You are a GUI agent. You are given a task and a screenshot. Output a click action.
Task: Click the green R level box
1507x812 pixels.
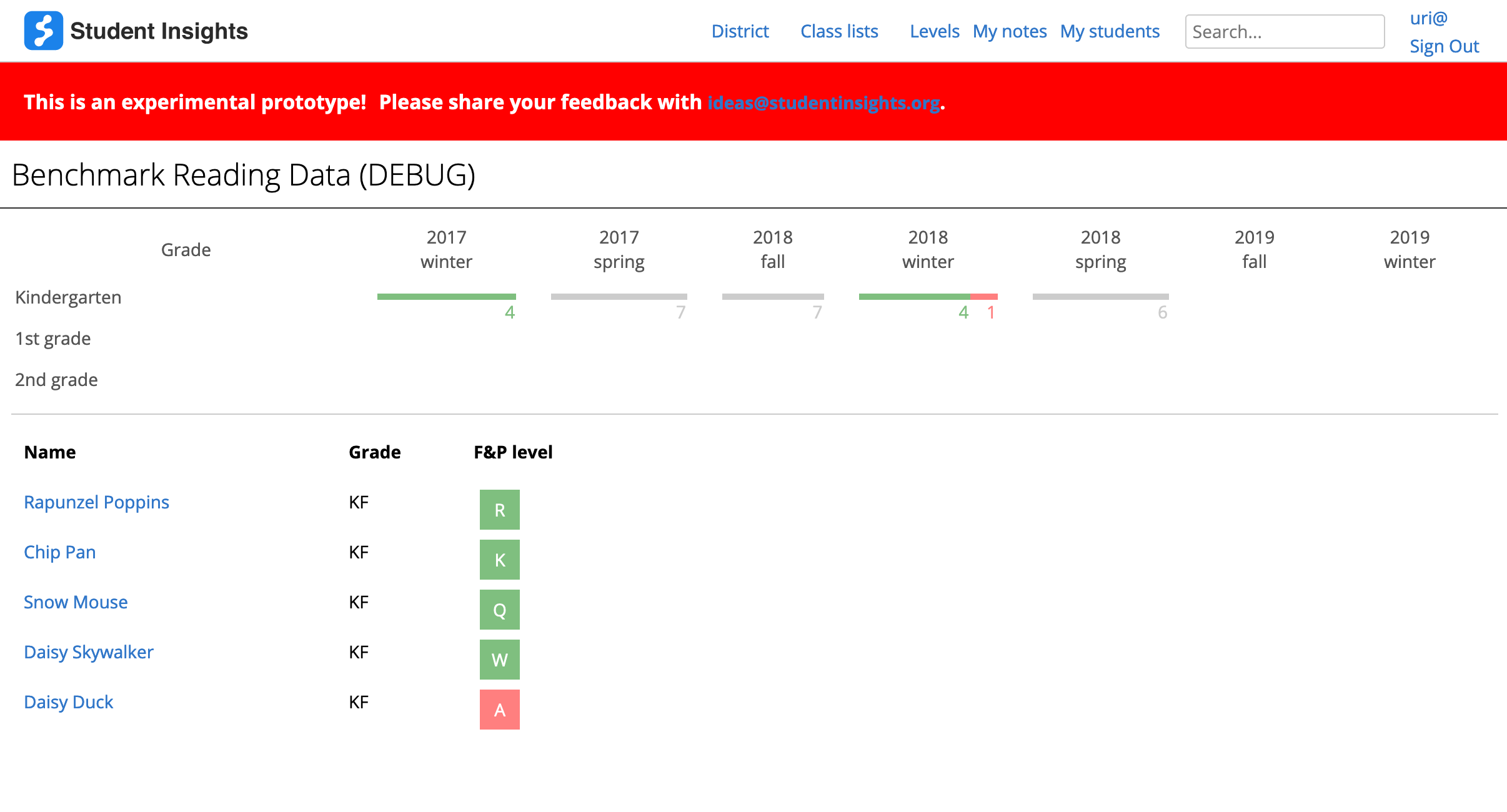500,510
